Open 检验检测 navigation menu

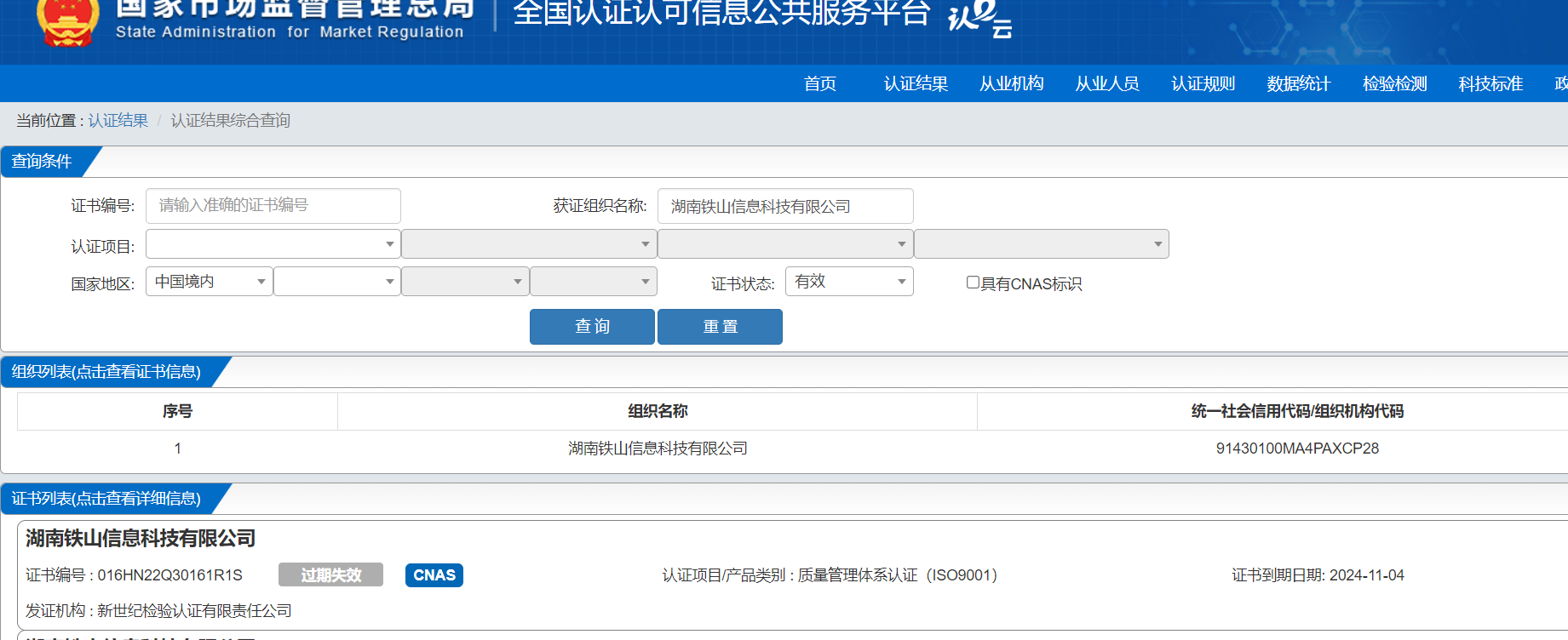coord(1395,83)
